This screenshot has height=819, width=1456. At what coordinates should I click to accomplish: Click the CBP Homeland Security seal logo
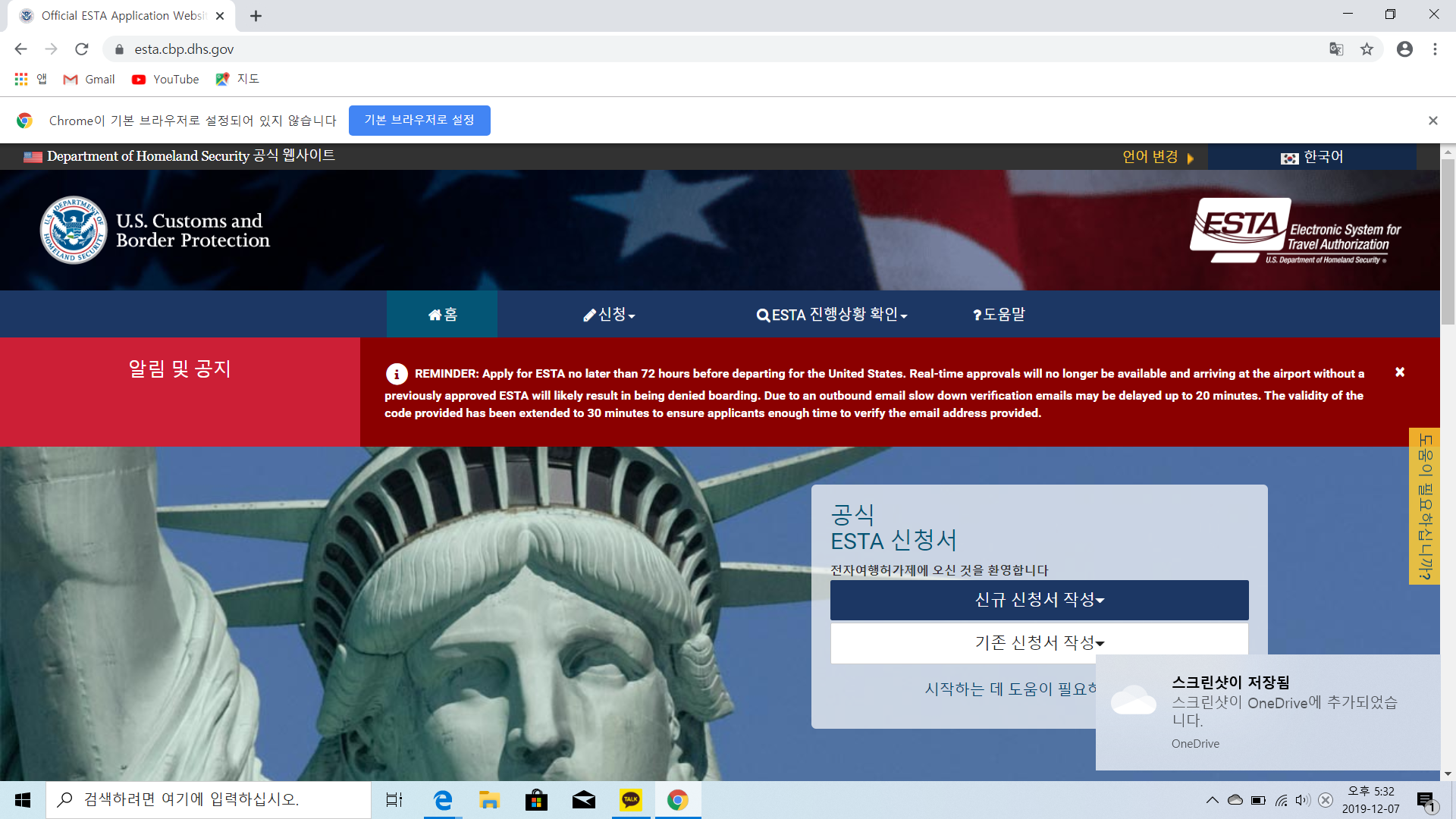[74, 230]
